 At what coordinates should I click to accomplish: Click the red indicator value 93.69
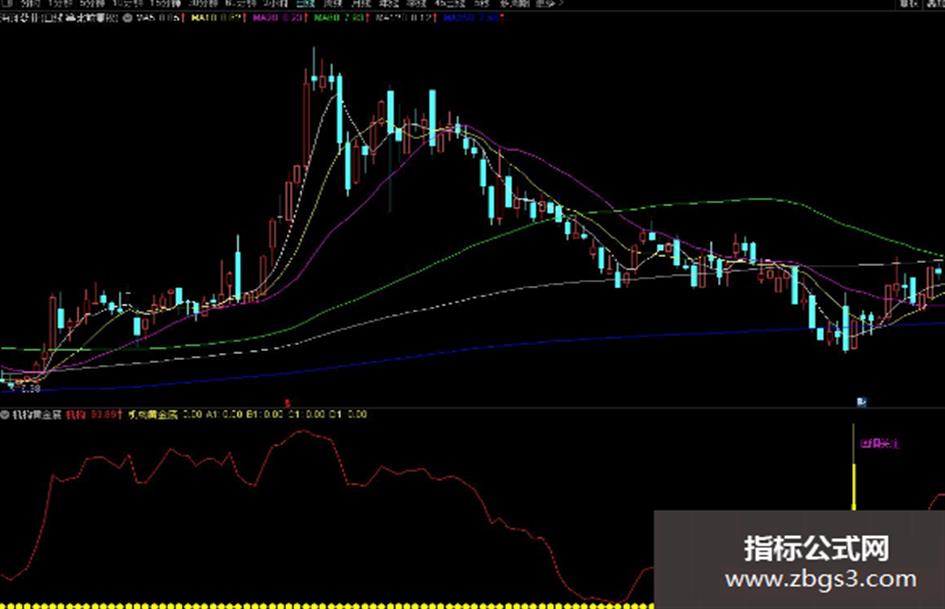[105, 414]
